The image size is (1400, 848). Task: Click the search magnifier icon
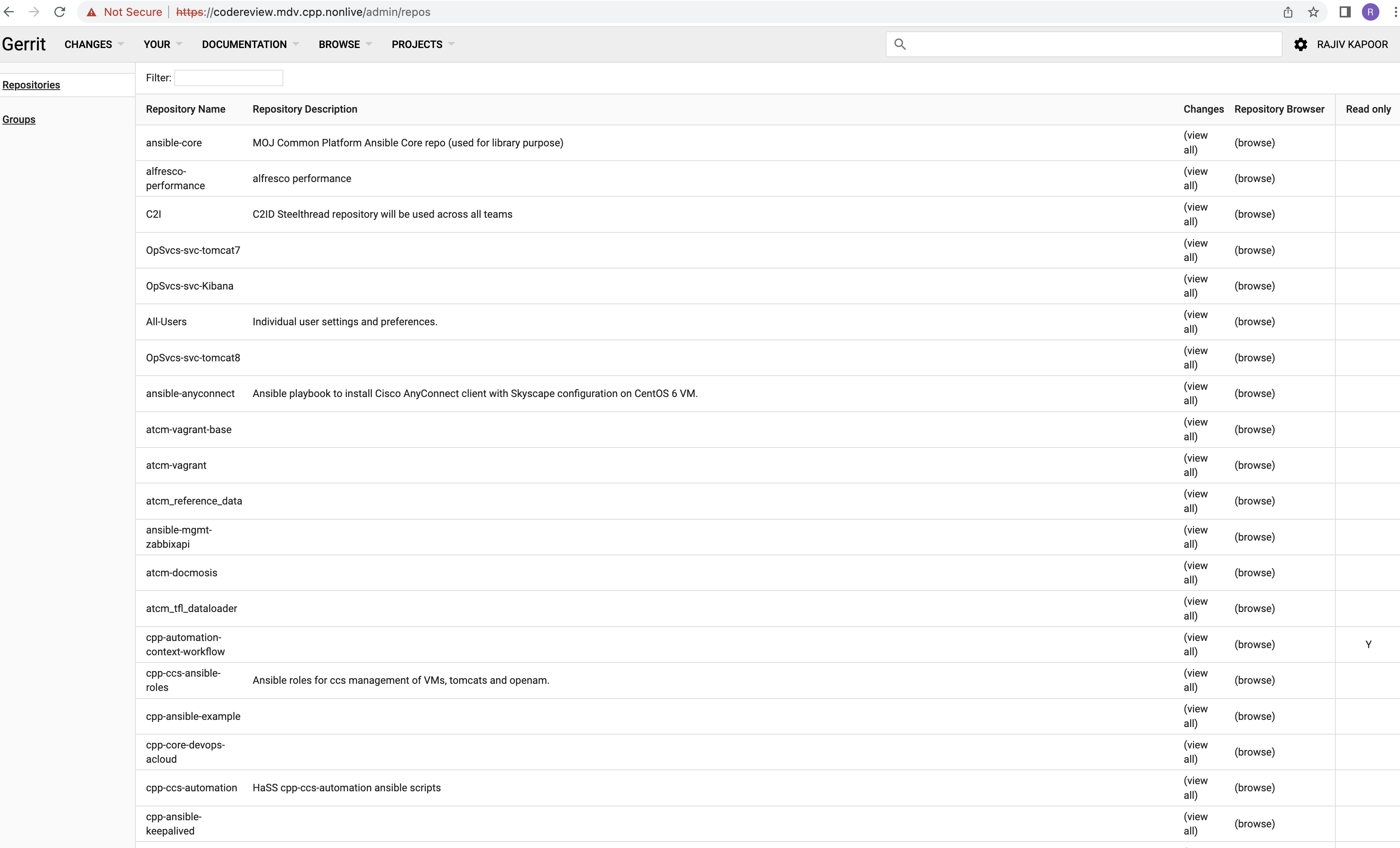[x=900, y=44]
